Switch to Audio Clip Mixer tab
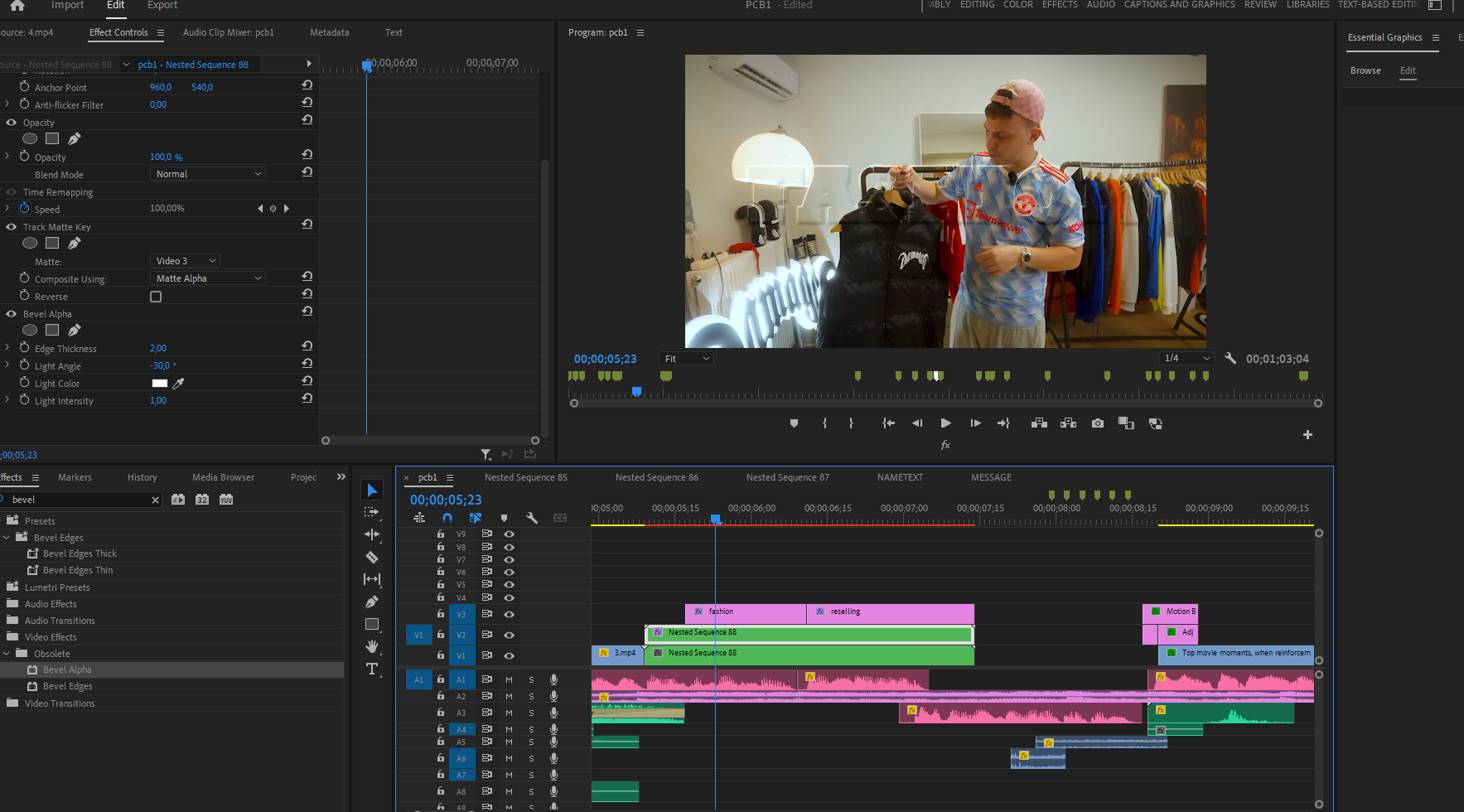The image size is (1464, 812). [228, 32]
